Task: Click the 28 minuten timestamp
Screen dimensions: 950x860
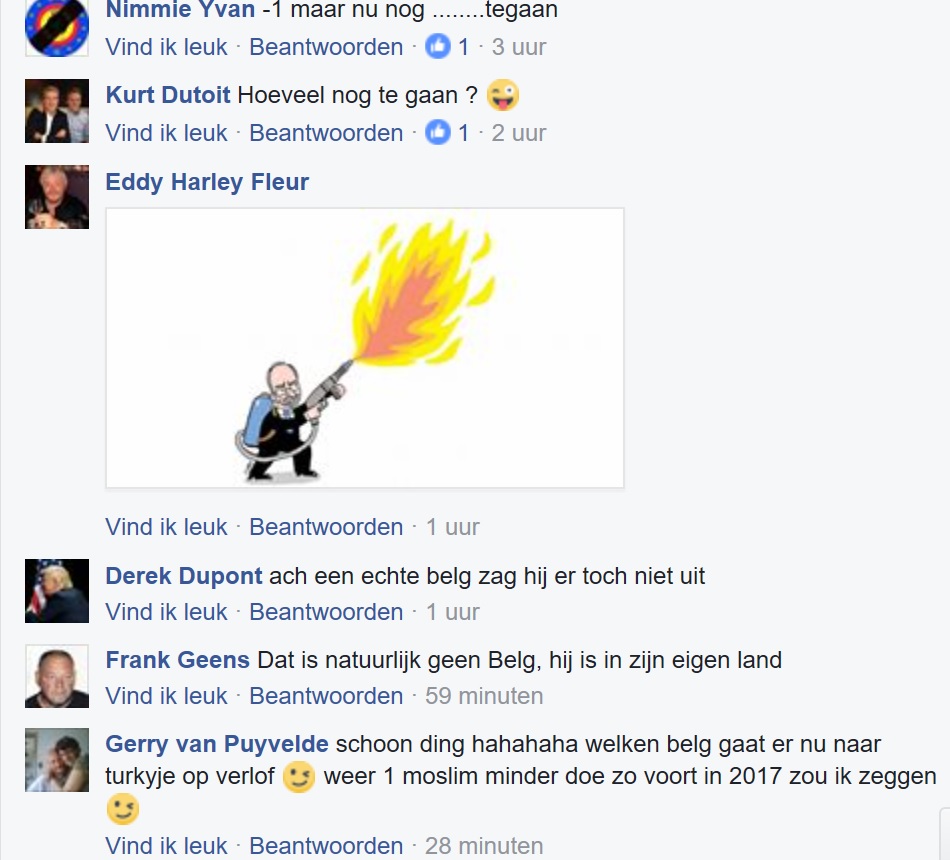Action: point(484,845)
